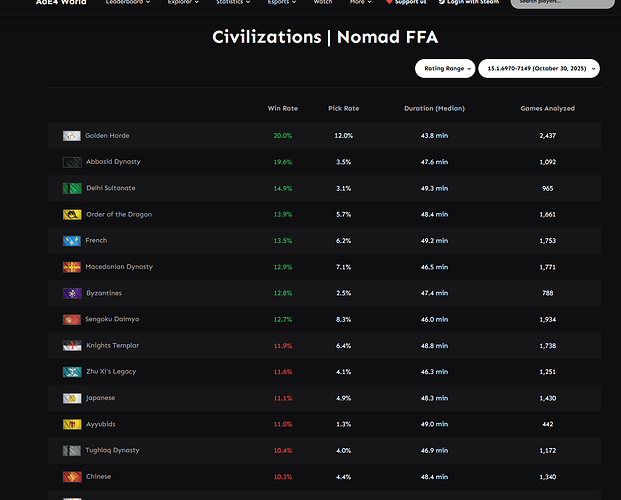Click the Order of the Dragon flag icon
The width and height of the screenshot is (621, 500).
[x=71, y=214]
